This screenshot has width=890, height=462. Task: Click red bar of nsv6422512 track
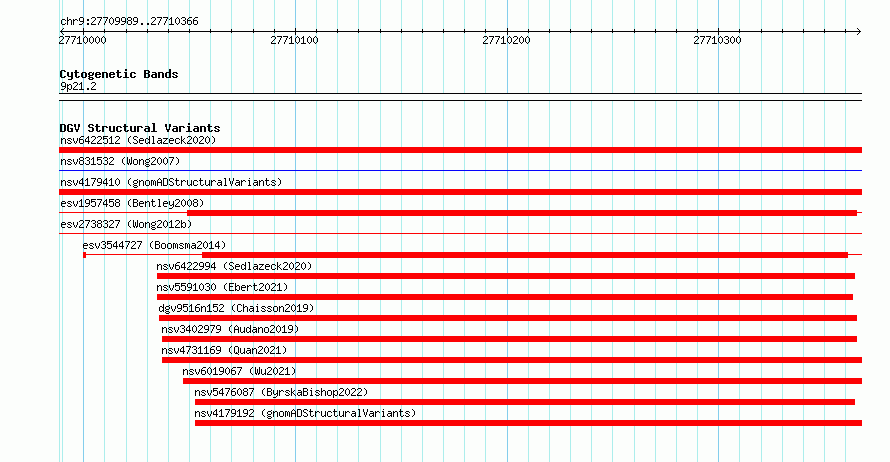pyautogui.click(x=460, y=150)
